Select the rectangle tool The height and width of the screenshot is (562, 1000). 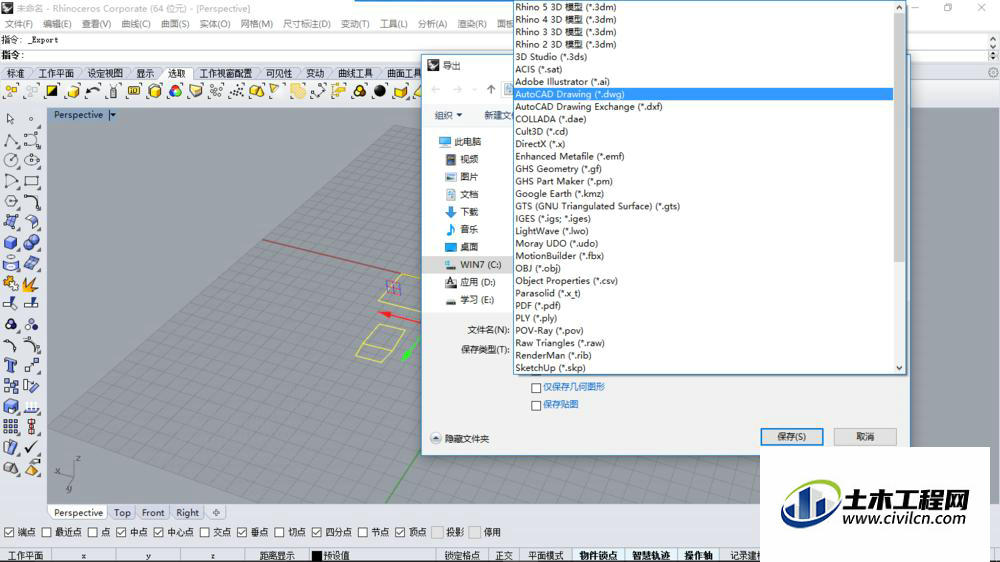coord(31,181)
